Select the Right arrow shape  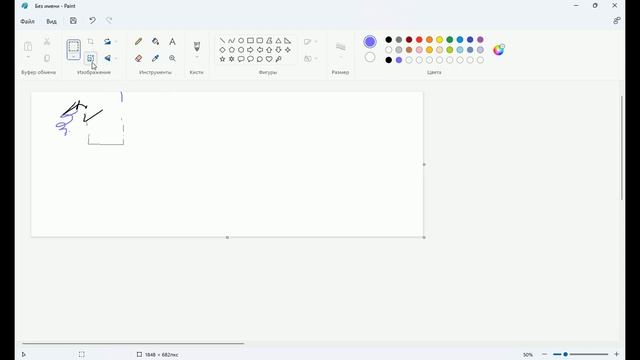pyautogui.click(x=250, y=50)
